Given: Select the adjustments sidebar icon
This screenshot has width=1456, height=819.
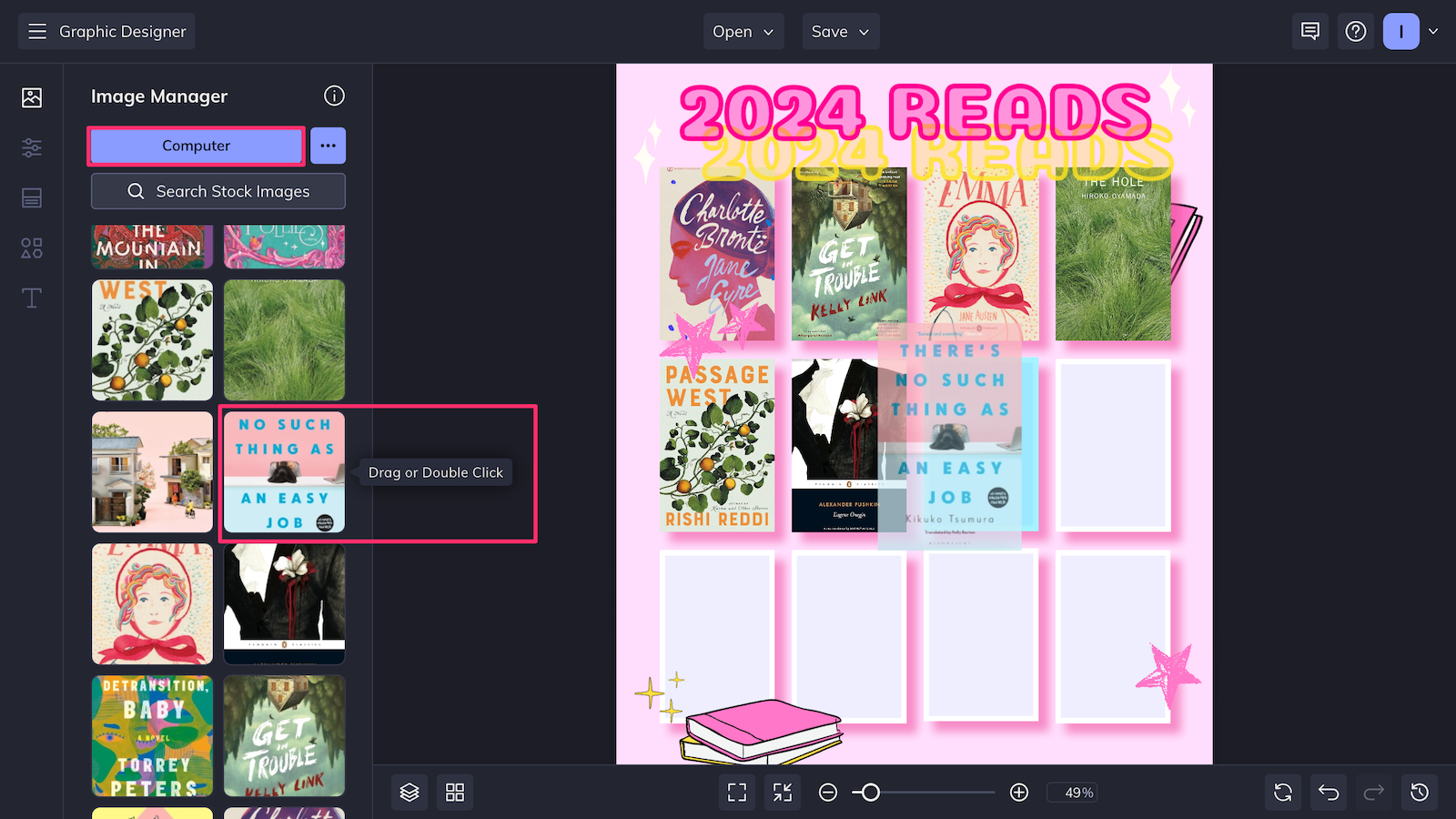Looking at the screenshot, I should click(31, 147).
